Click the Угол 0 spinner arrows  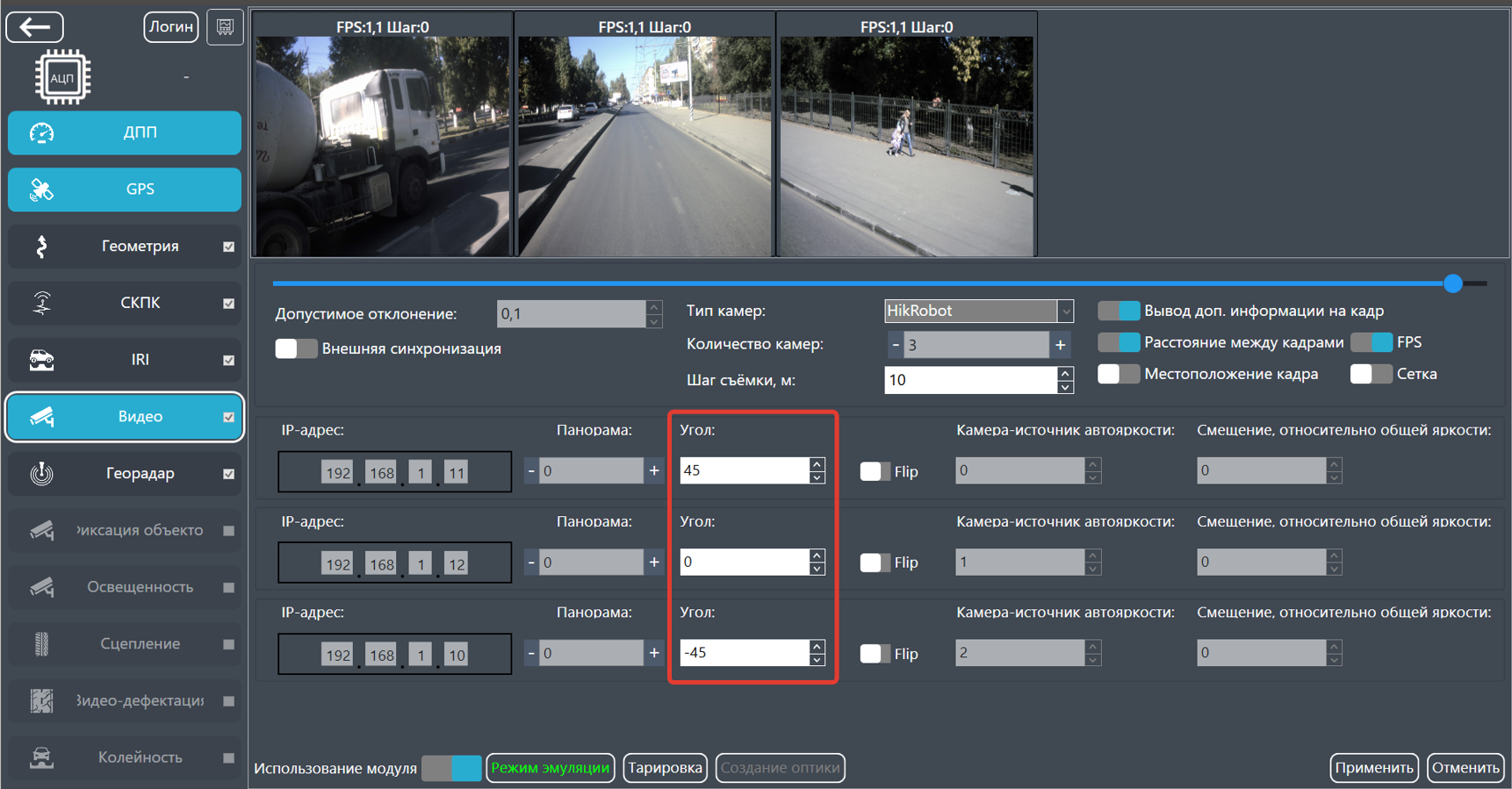(817, 562)
